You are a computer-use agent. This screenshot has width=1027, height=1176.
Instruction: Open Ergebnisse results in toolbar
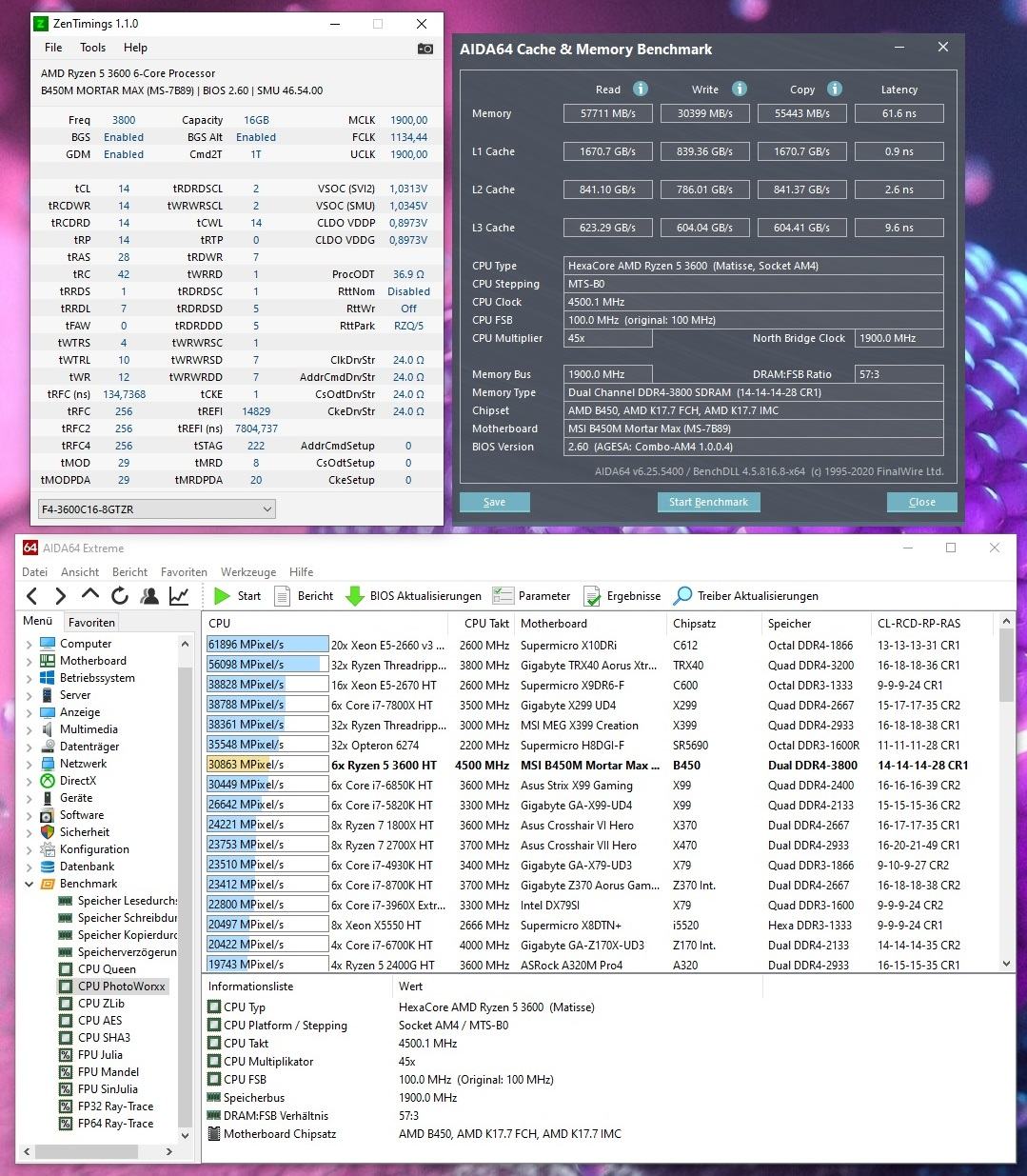(x=622, y=596)
